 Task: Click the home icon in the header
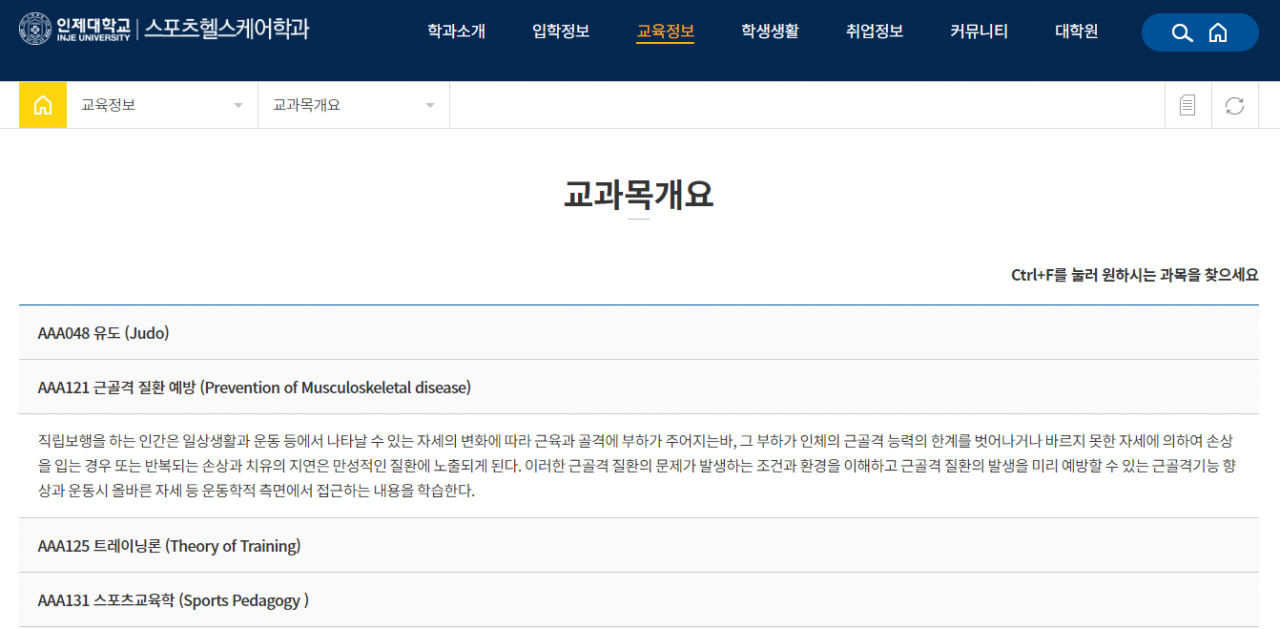tap(1218, 32)
